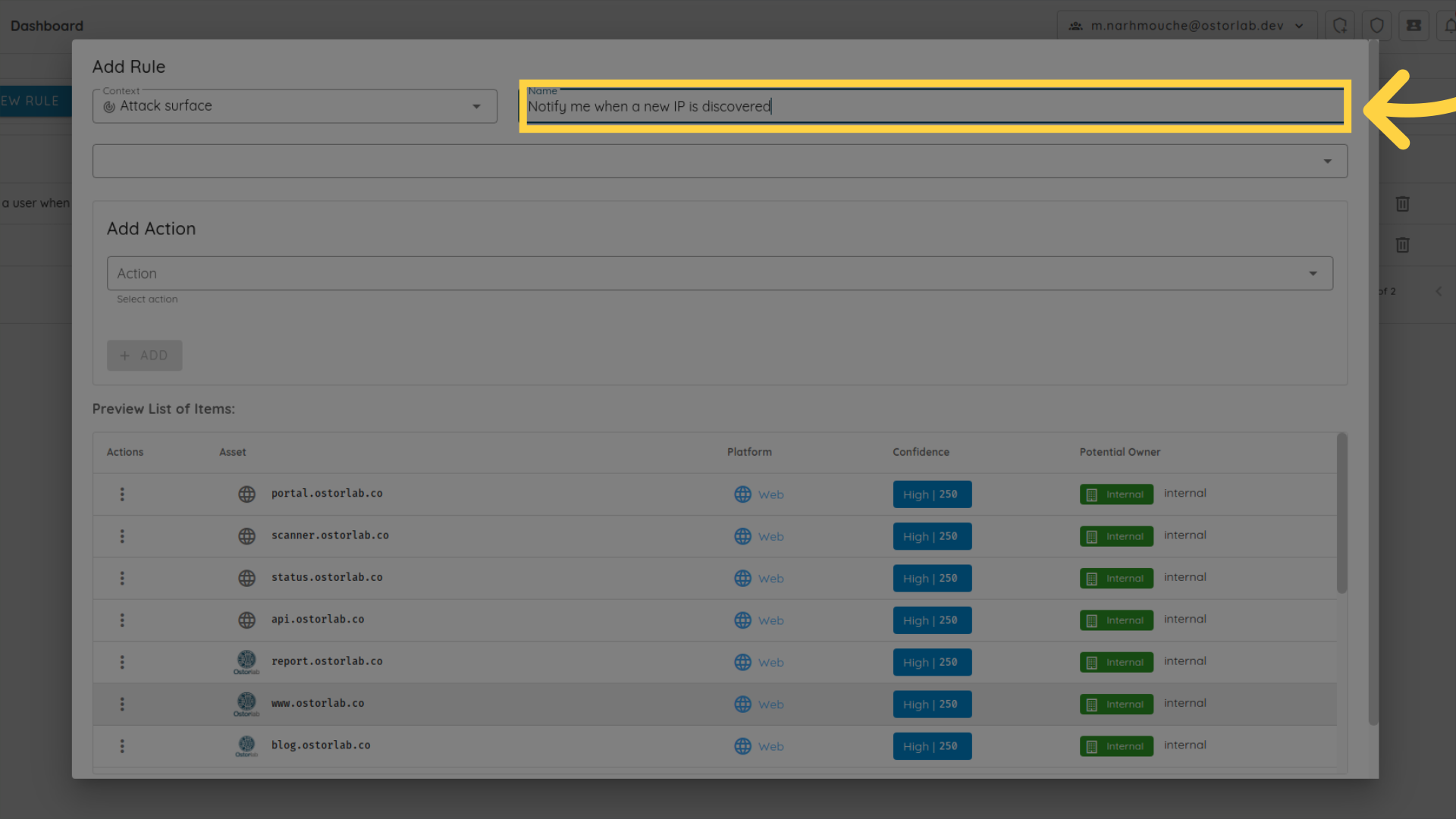Screen dimensions: 1456x819
Task: Click the scan shield icon next to account
Action: pos(1340,26)
